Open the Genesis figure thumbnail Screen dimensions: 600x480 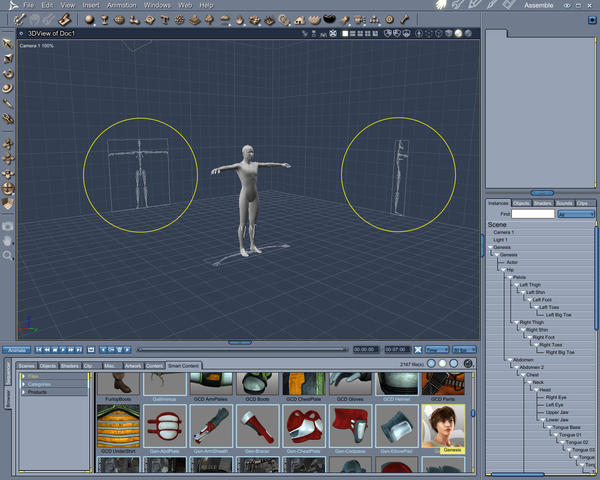pyautogui.click(x=441, y=424)
